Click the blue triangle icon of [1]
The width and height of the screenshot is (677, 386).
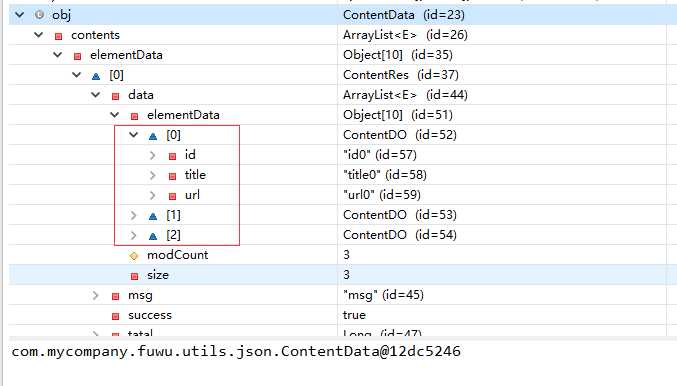153,216
